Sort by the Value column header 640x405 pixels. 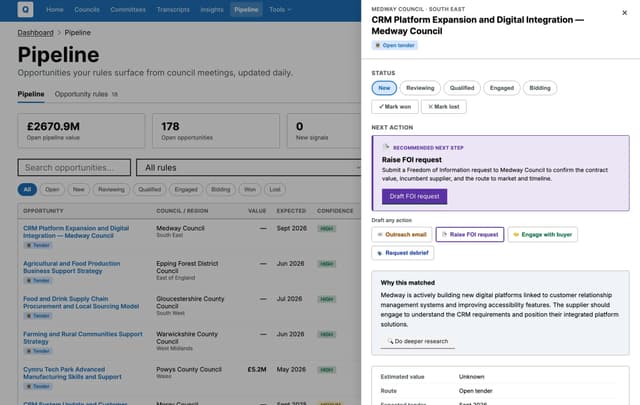click(257, 211)
